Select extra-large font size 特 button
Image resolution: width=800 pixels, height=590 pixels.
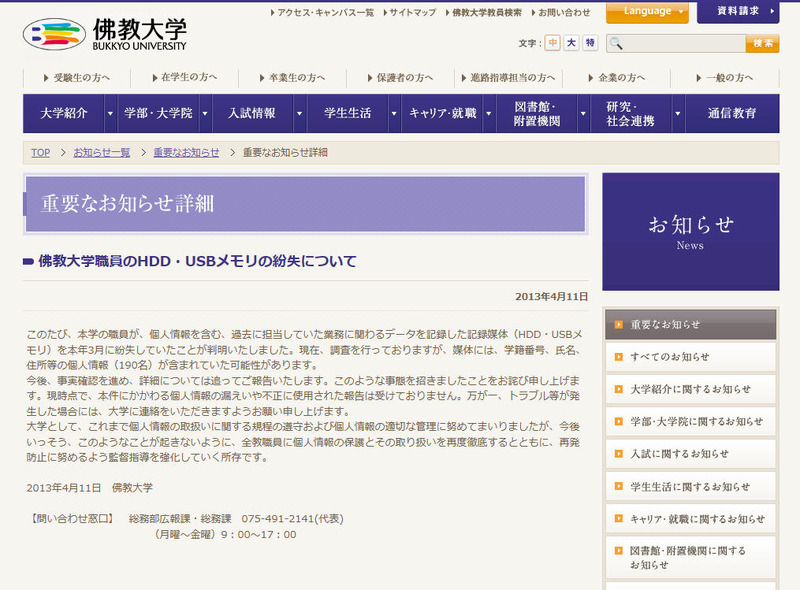click(590, 43)
